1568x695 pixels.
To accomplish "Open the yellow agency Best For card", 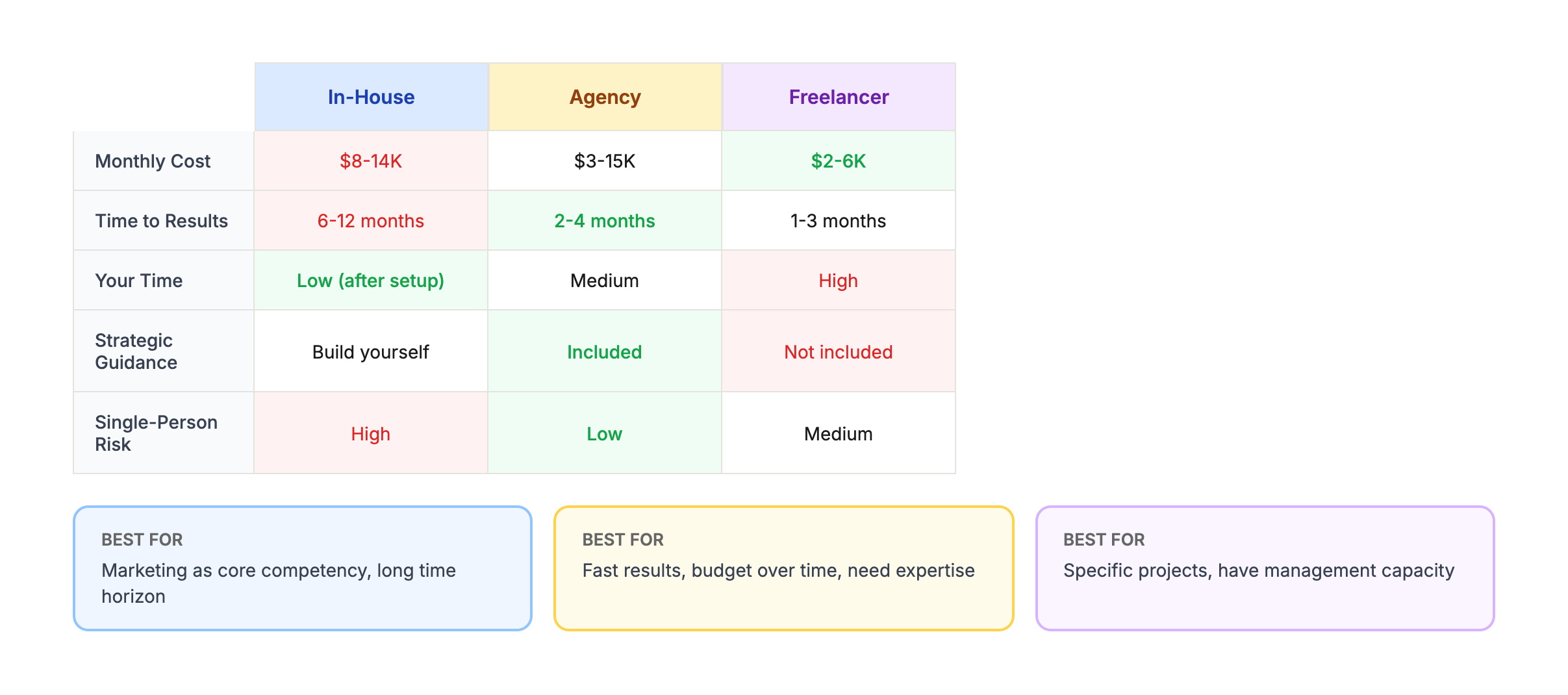I will coord(783,568).
